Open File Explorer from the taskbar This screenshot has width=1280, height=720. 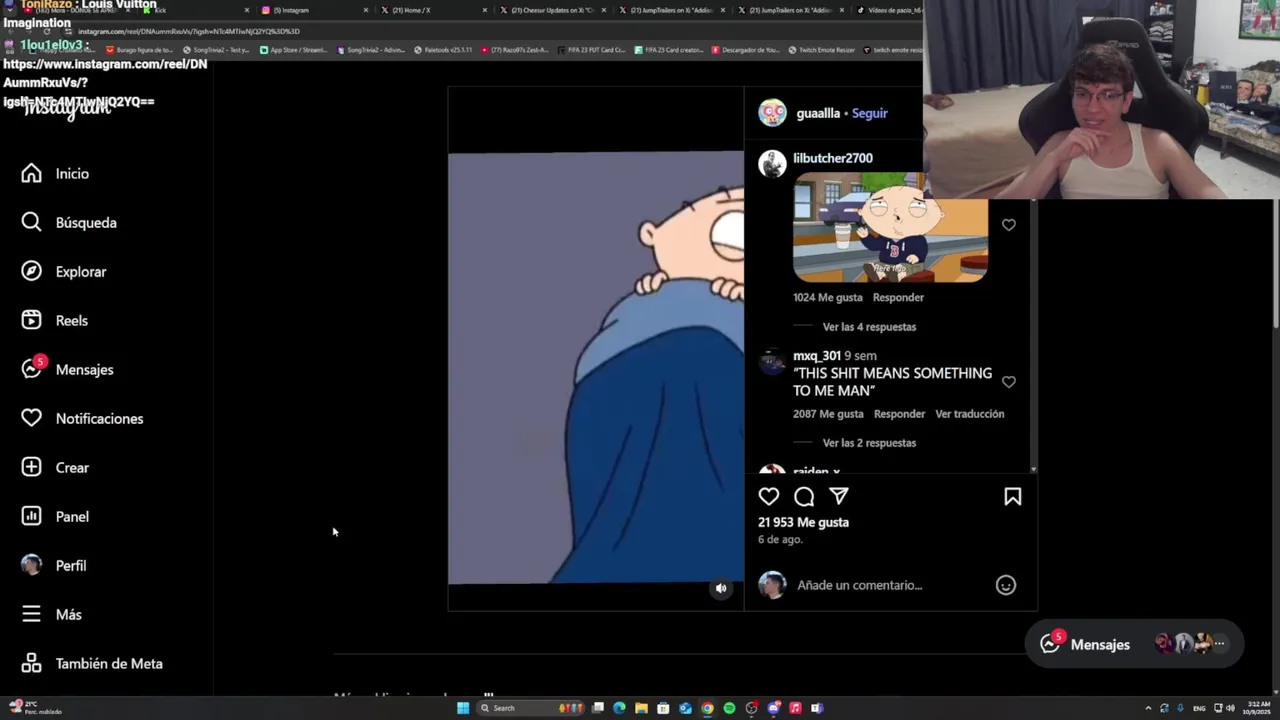click(x=641, y=708)
